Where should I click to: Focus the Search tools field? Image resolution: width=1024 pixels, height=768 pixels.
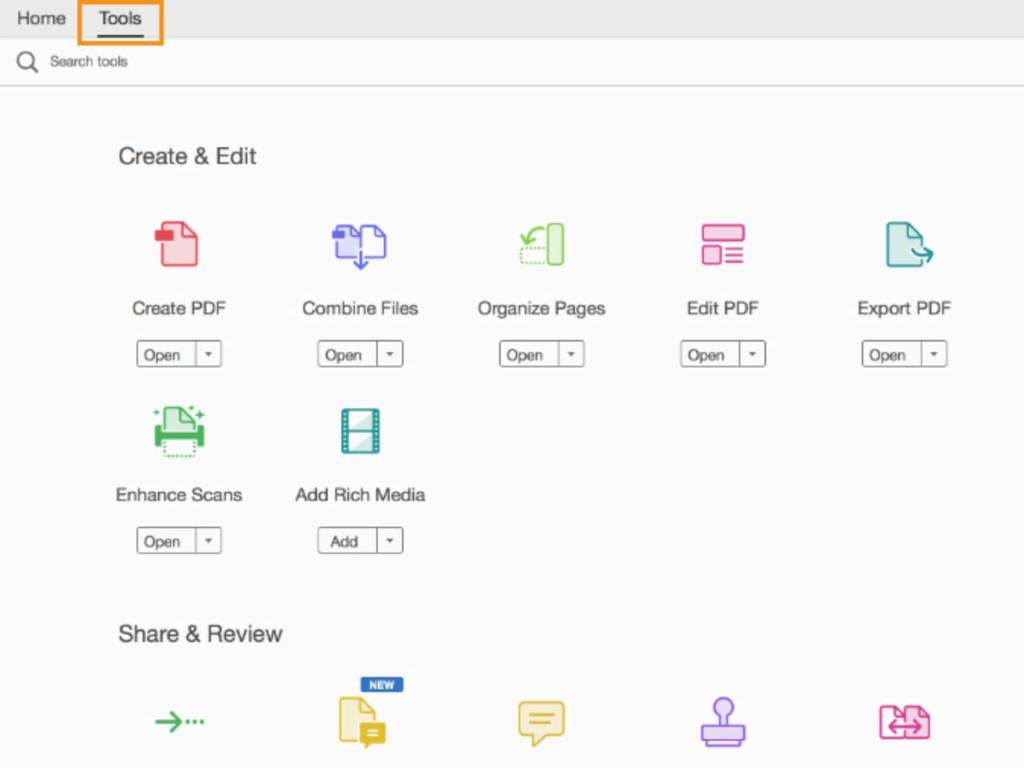[89, 62]
